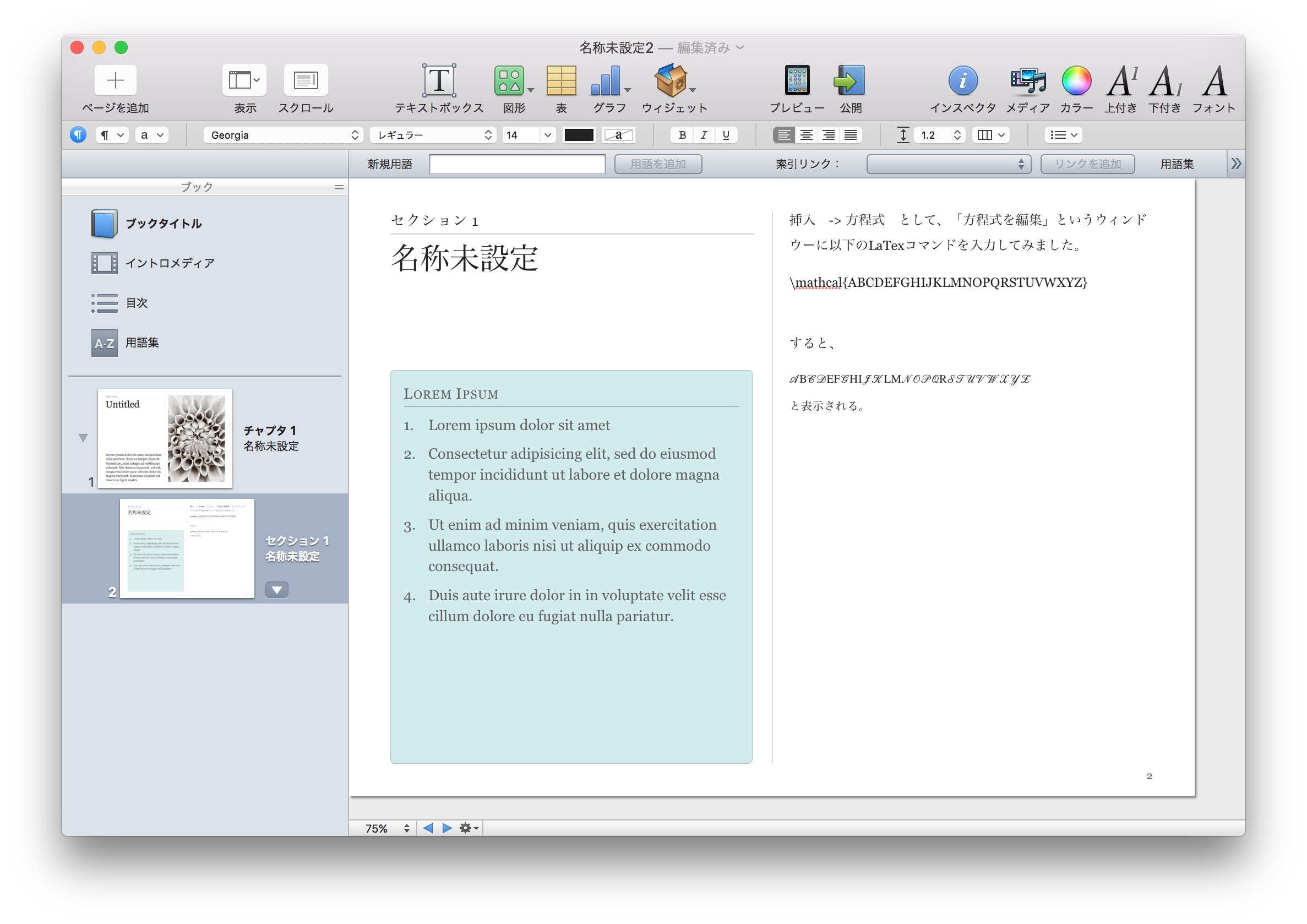Select Glossary (用語集) A-Z sidebar item
The image size is (1307, 924).
coord(141,343)
